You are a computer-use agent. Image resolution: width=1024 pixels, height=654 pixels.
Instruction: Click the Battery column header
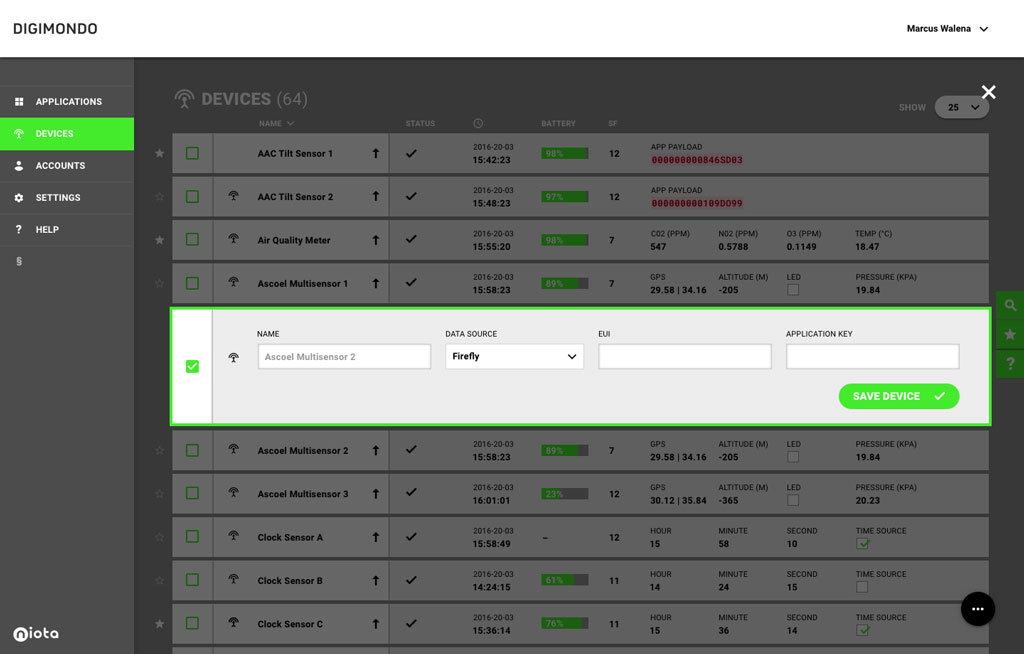pyautogui.click(x=558, y=123)
